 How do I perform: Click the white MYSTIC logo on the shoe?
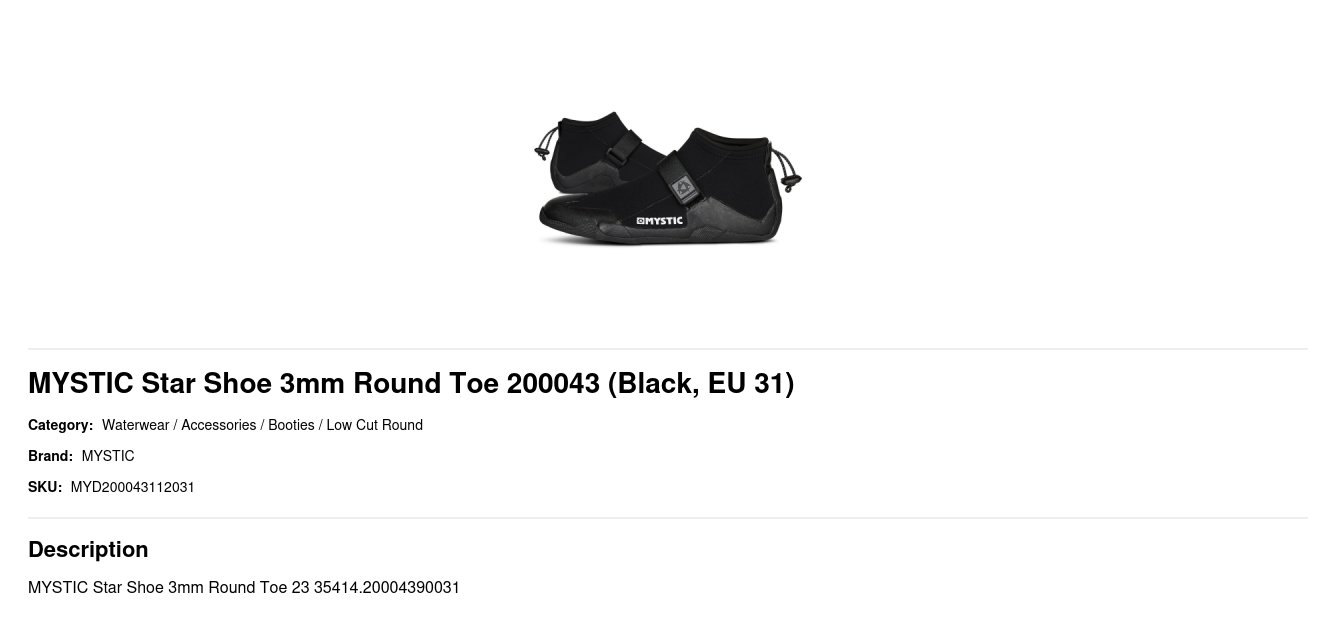660,220
